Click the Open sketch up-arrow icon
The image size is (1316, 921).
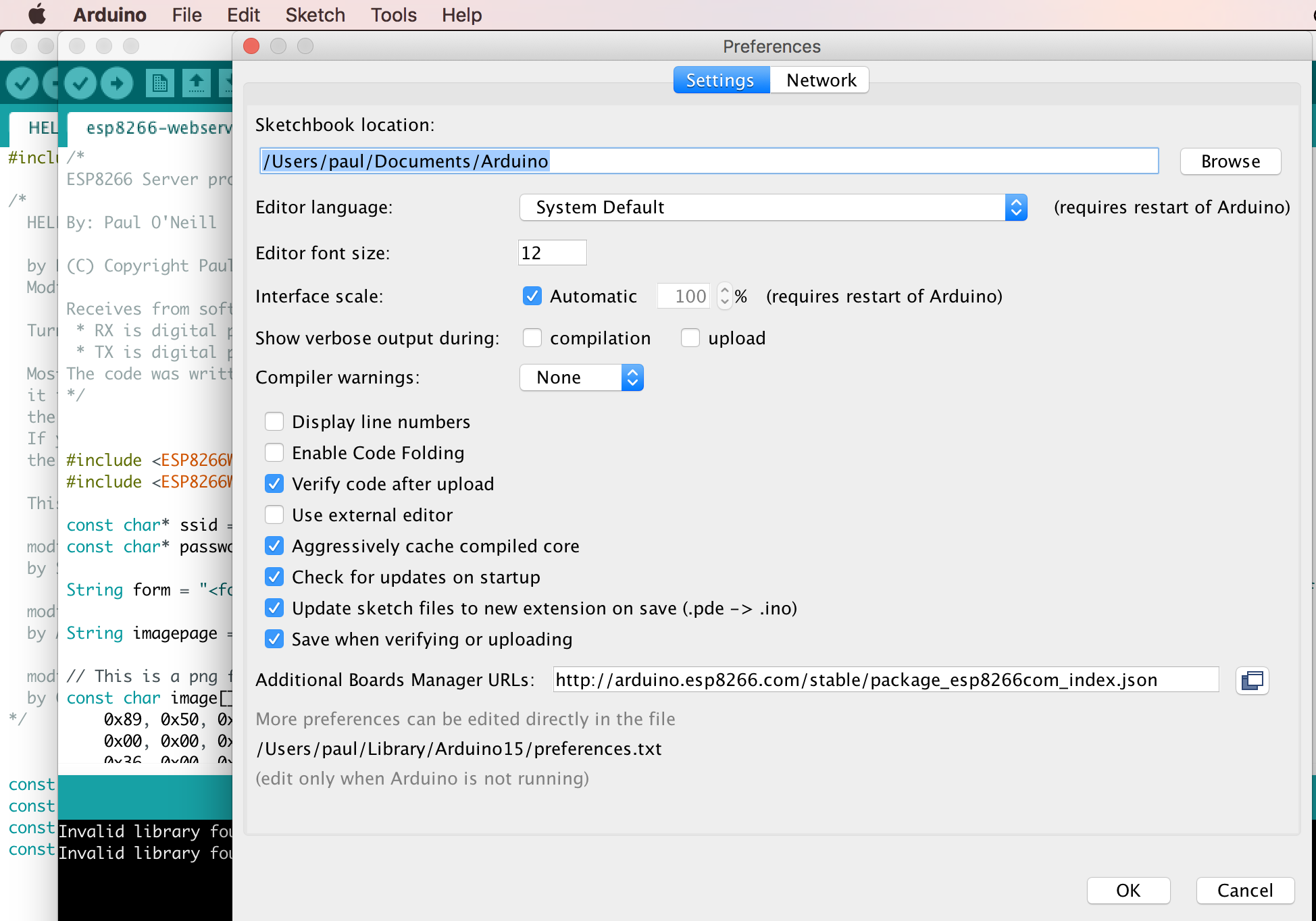pos(197,83)
